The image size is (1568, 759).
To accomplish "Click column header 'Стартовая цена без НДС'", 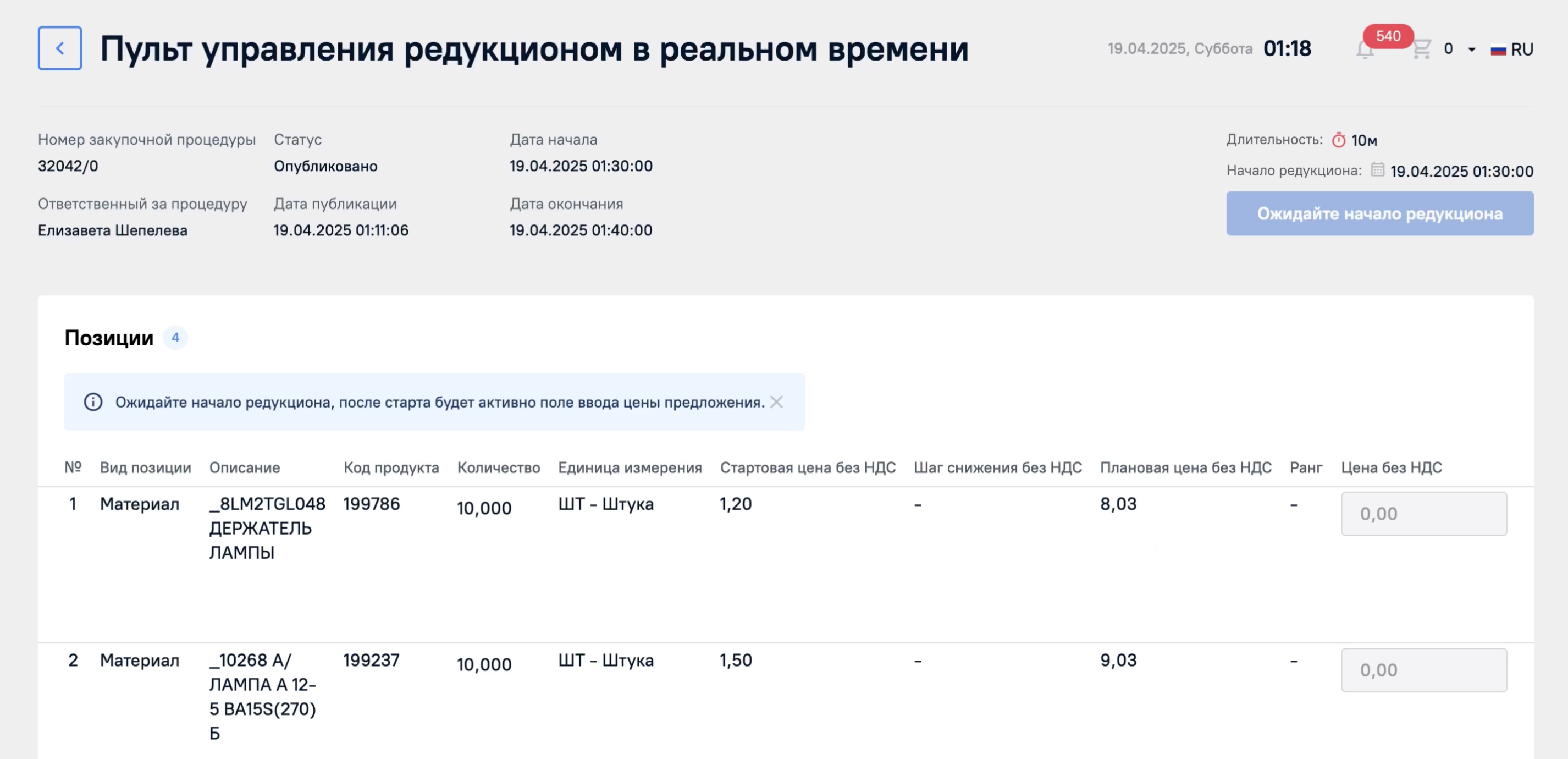I will point(808,467).
